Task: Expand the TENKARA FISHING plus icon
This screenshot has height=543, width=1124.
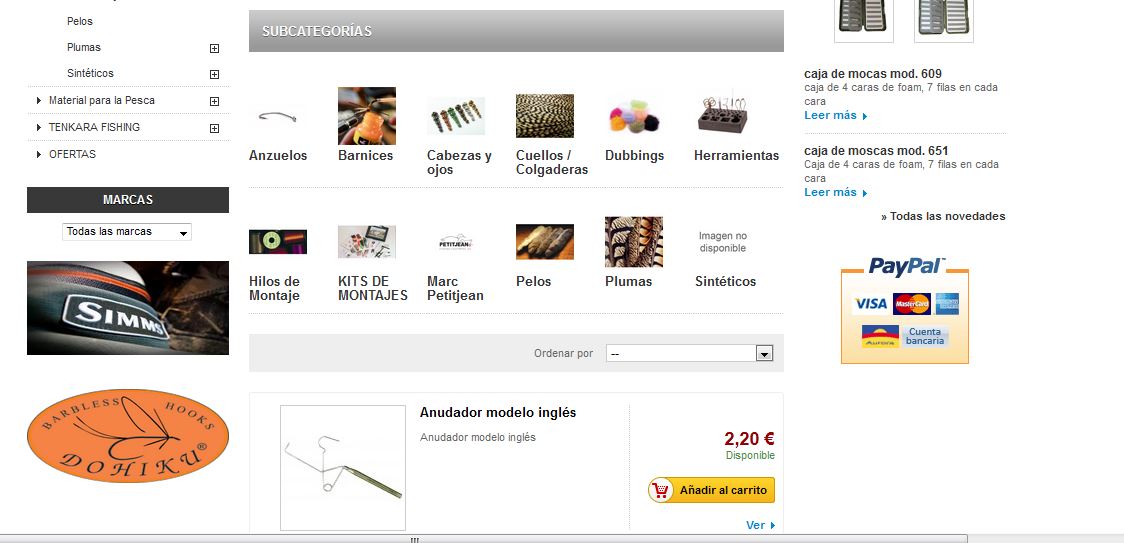Action: (214, 128)
